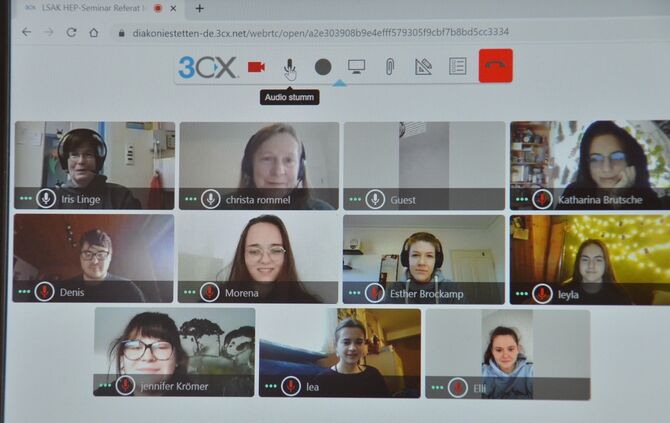
Task: Click the 3CX logo in toolbar
Action: 207,67
